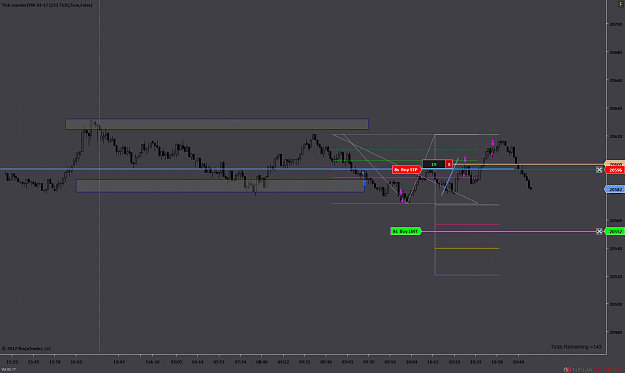
Task: Click the green 20552 price marker
Action: point(615,232)
